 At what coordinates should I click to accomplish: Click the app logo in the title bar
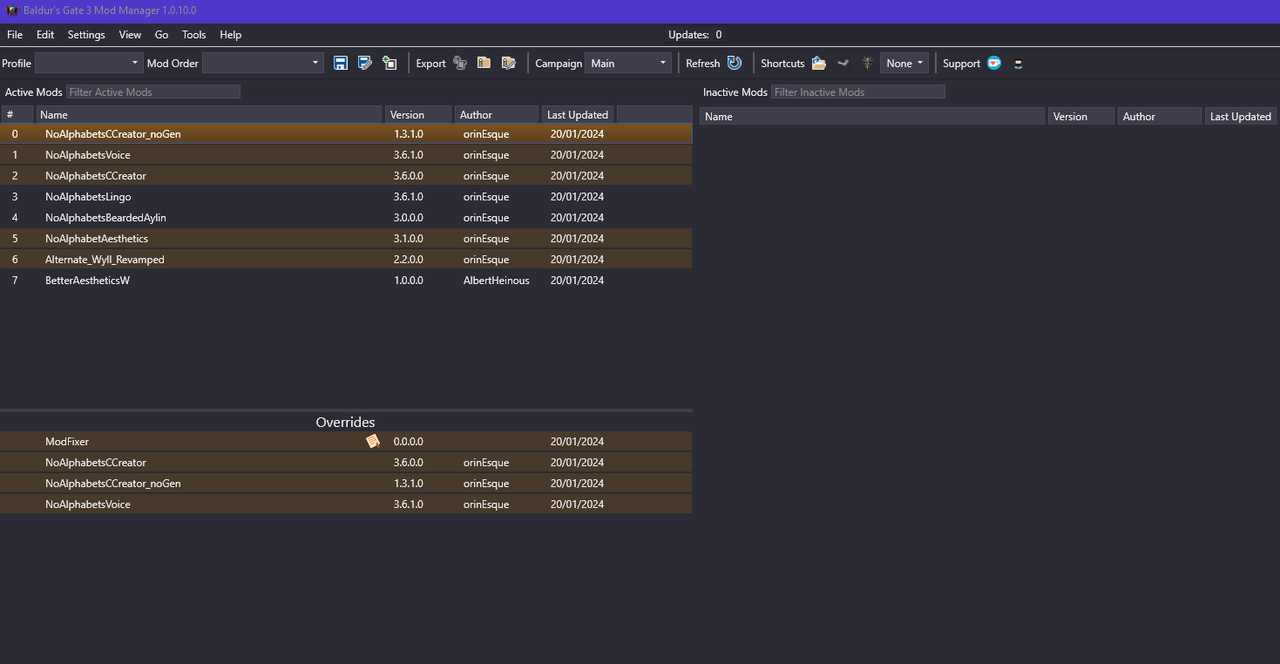coord(12,9)
